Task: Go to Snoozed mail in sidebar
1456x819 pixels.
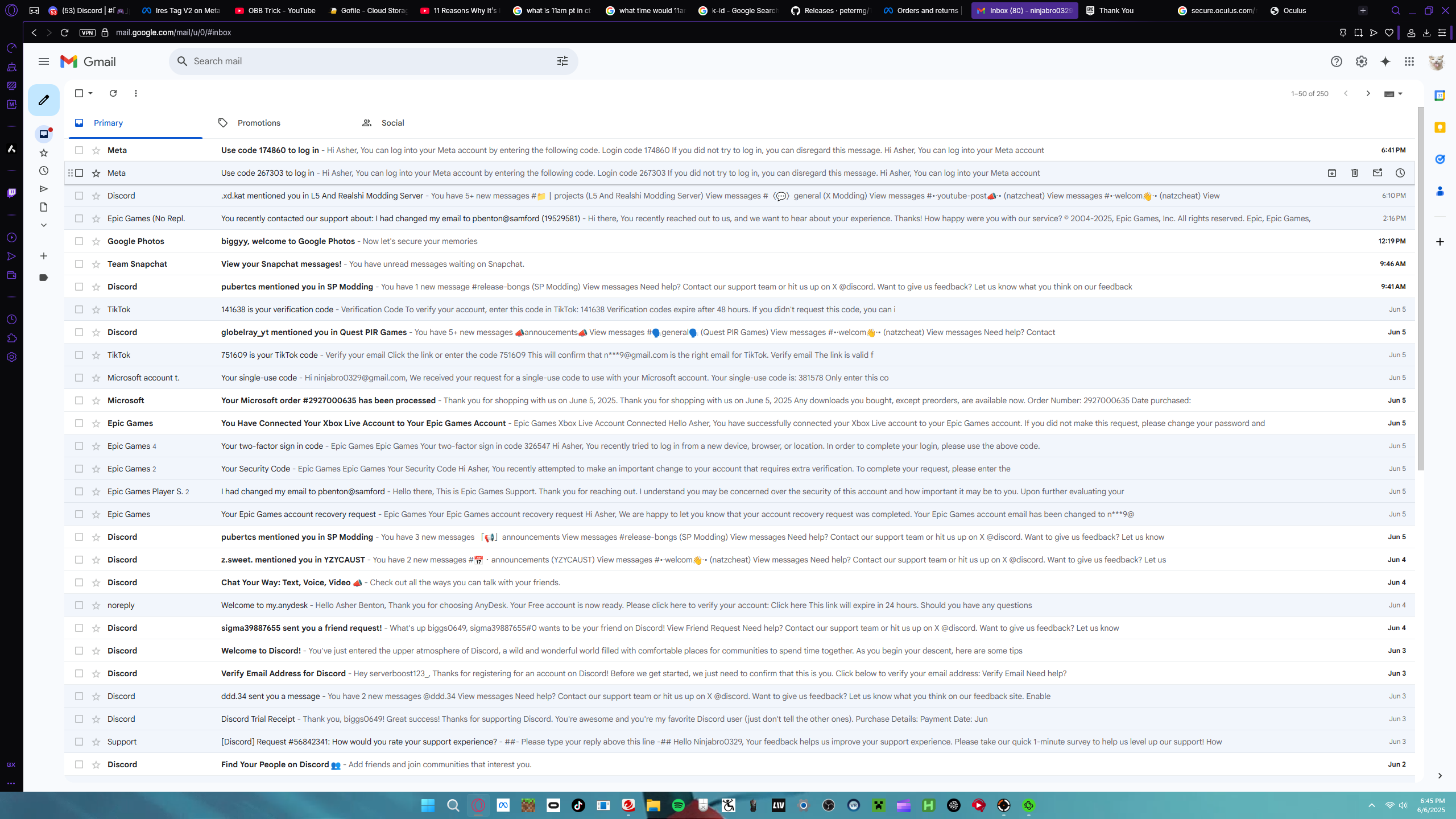Action: tap(44, 171)
